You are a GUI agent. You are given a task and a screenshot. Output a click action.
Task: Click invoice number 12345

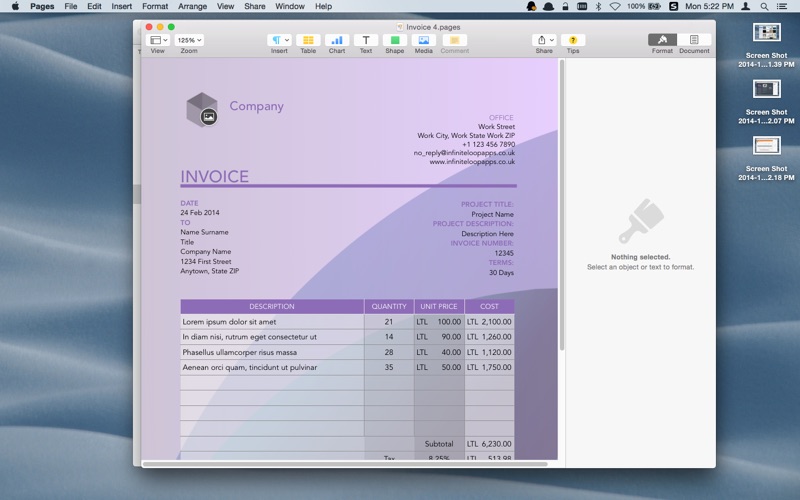coord(504,253)
